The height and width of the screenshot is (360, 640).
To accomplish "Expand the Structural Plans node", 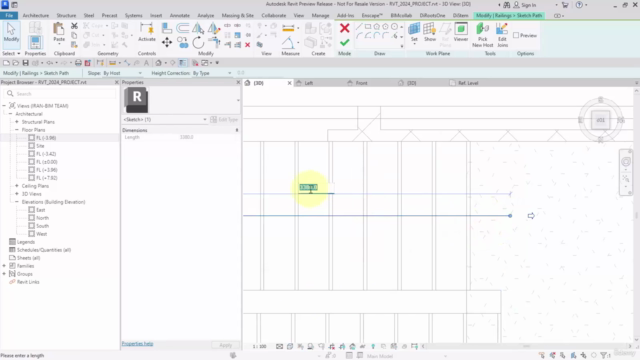I will (x=17, y=122).
